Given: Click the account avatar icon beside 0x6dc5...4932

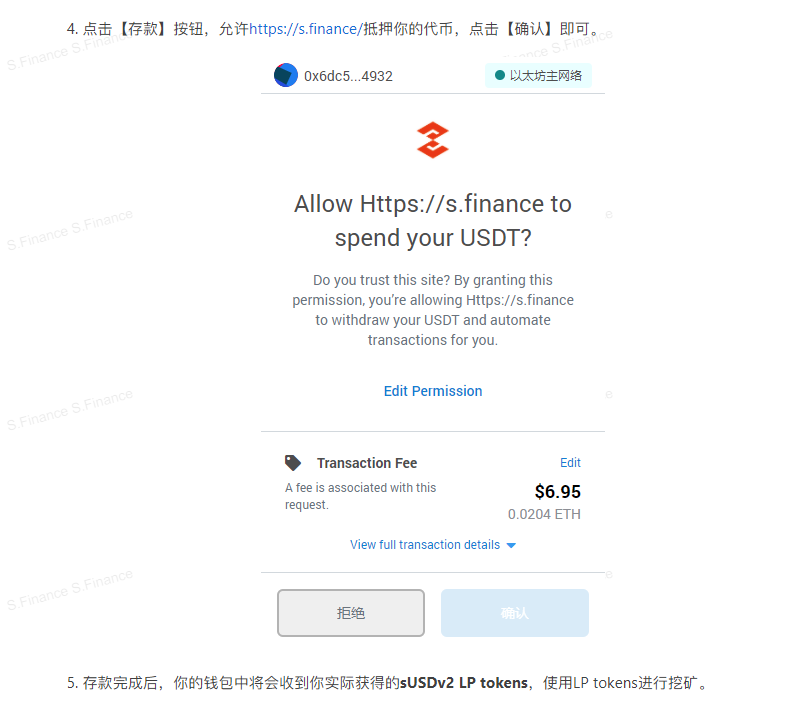Looking at the screenshot, I should tap(285, 75).
